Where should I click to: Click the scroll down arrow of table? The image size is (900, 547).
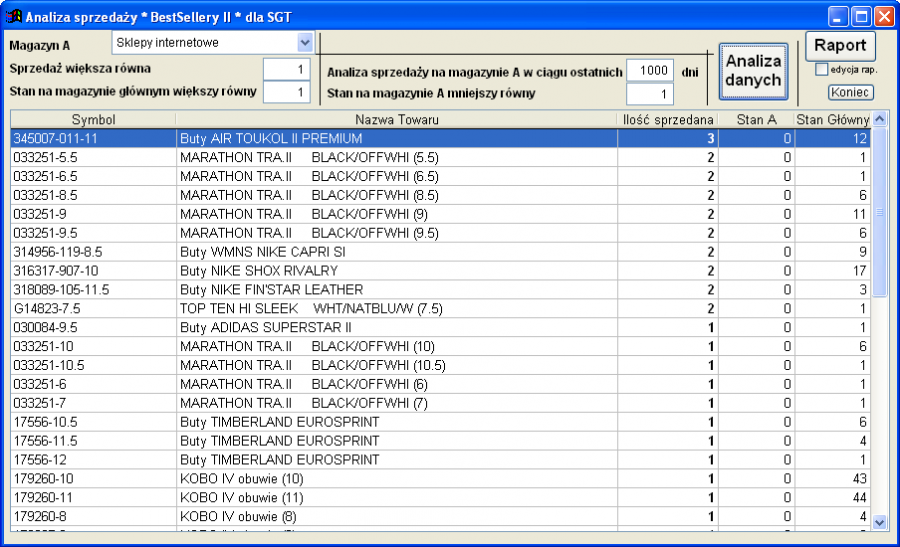(x=879, y=522)
